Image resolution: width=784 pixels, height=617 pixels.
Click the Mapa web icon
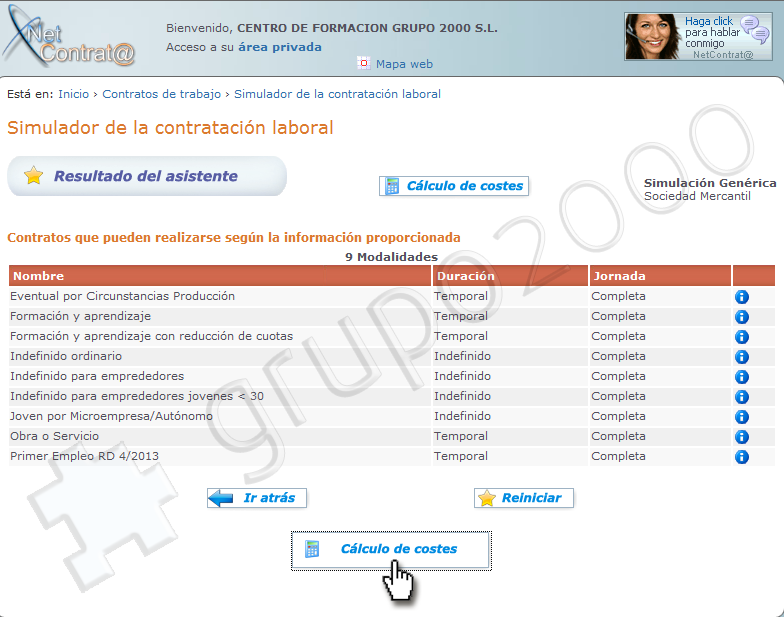pyautogui.click(x=364, y=64)
